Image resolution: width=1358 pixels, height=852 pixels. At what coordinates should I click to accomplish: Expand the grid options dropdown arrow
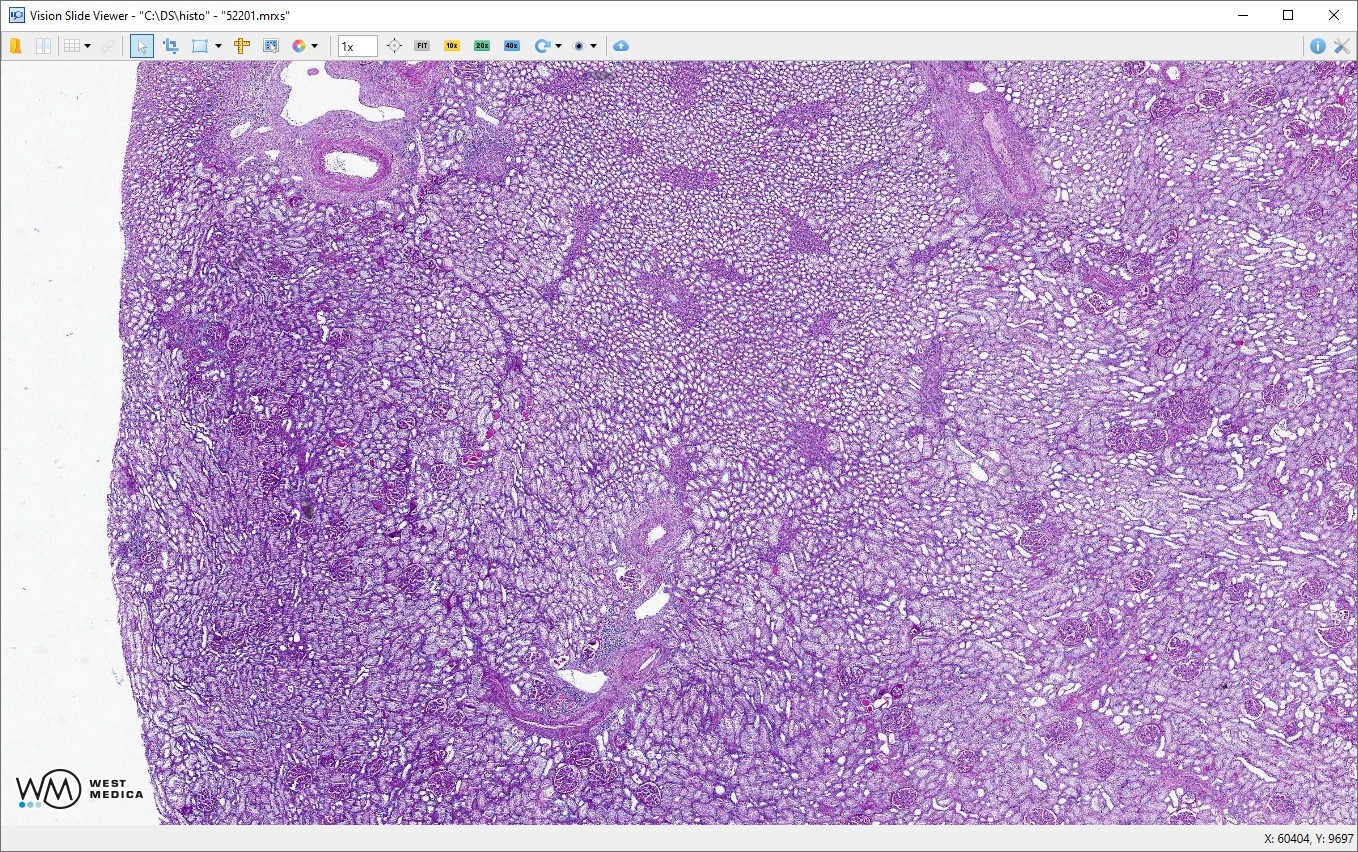click(x=88, y=46)
